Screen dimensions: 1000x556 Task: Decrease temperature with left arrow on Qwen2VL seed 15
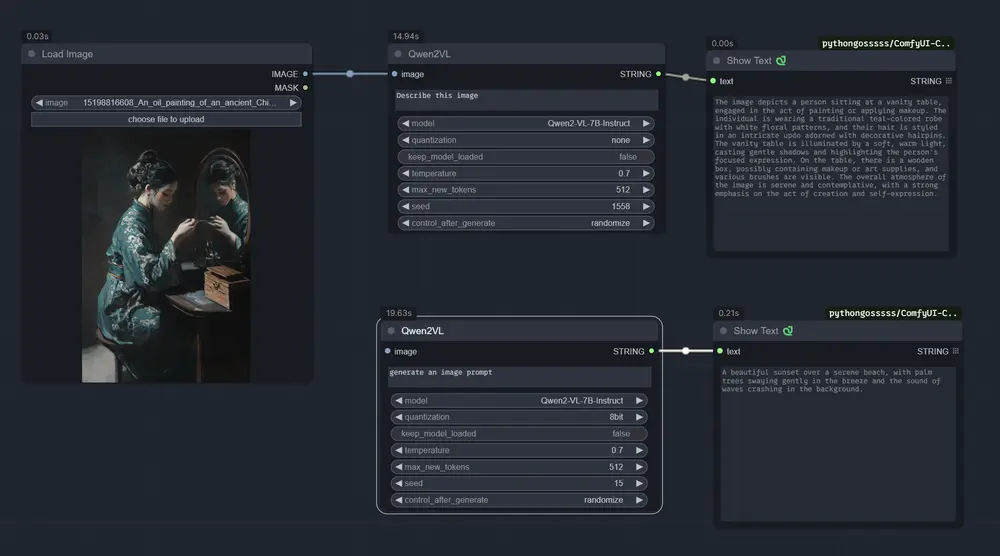click(399, 450)
